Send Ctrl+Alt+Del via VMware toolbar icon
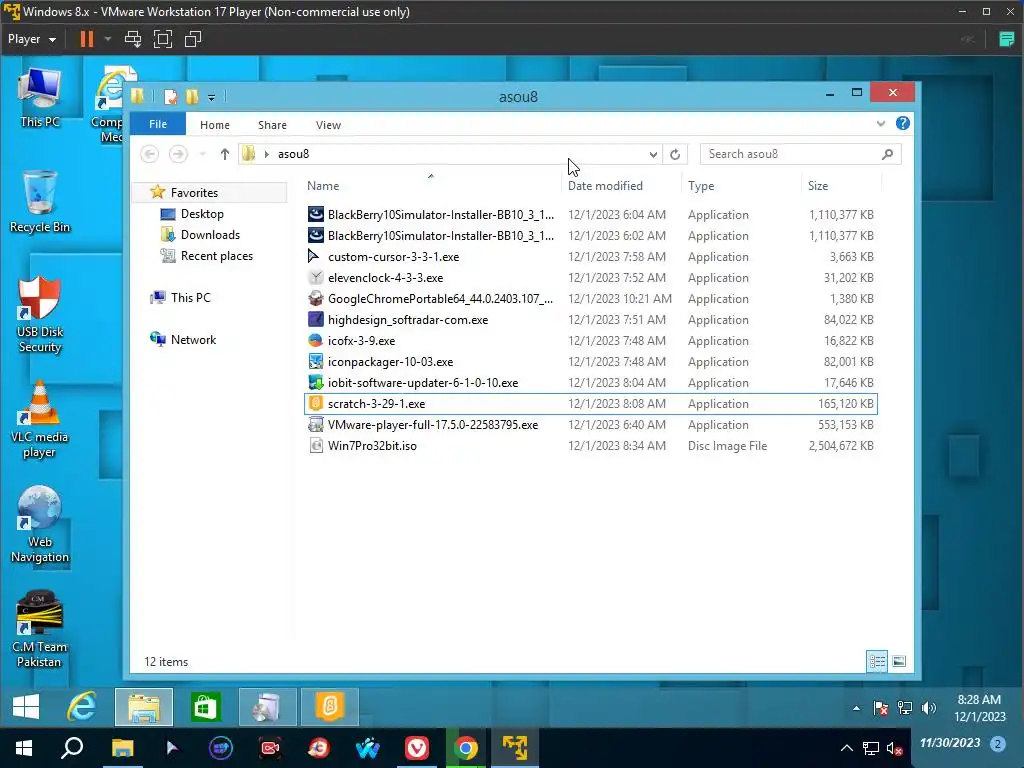This screenshot has height=768, width=1024. click(x=133, y=39)
